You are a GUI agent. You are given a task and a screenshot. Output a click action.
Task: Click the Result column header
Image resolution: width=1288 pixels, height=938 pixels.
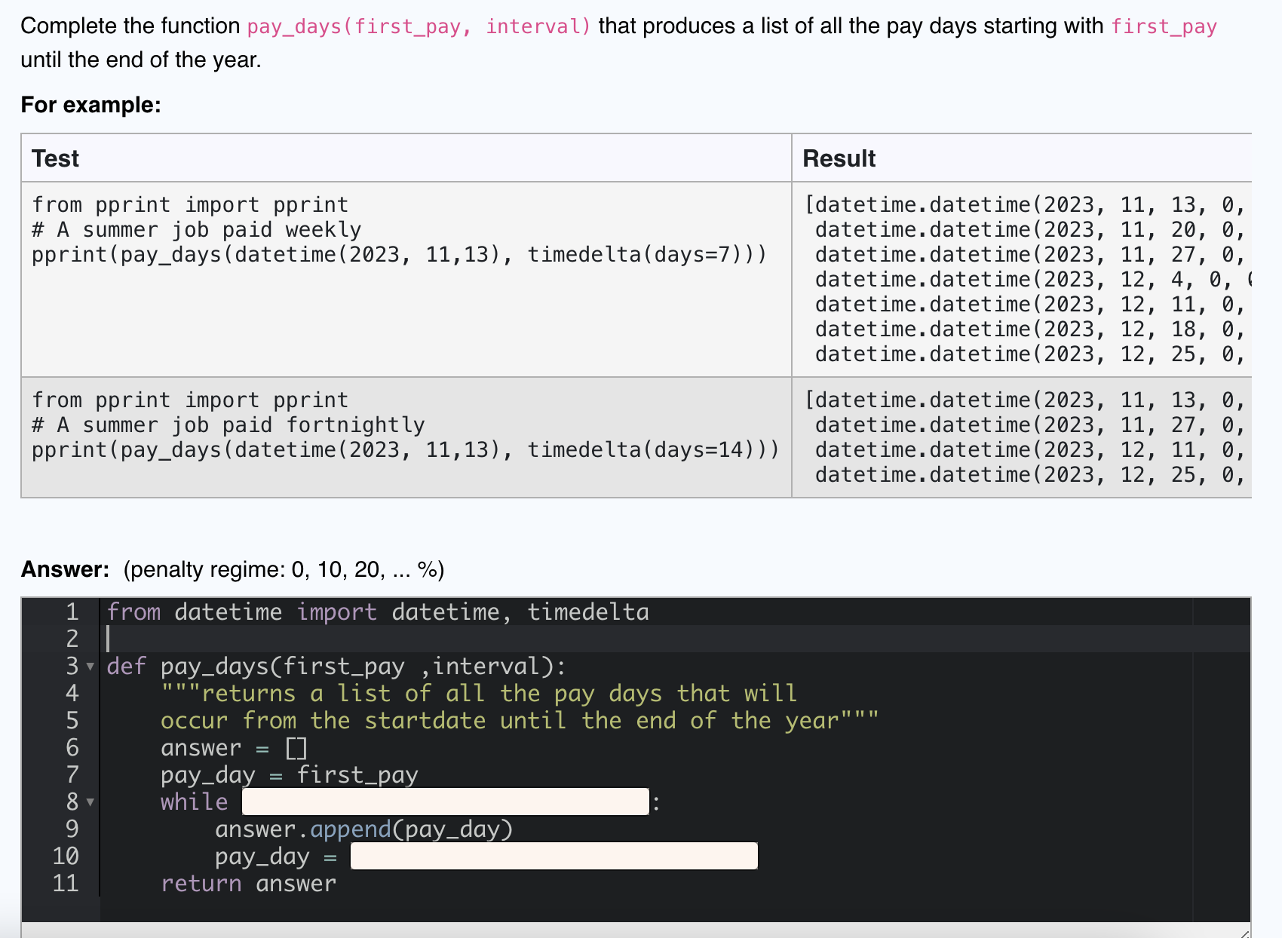click(x=839, y=158)
